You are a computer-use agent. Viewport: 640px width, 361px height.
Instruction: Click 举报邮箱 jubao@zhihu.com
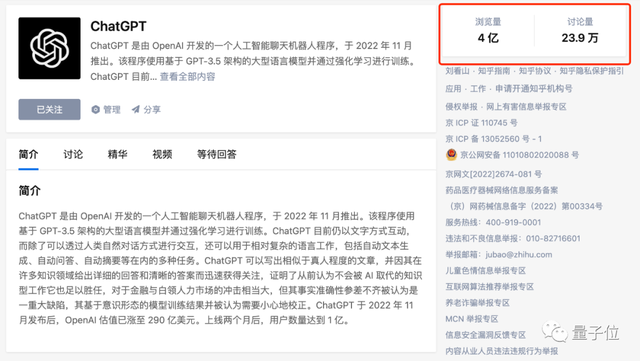[x=499, y=254]
